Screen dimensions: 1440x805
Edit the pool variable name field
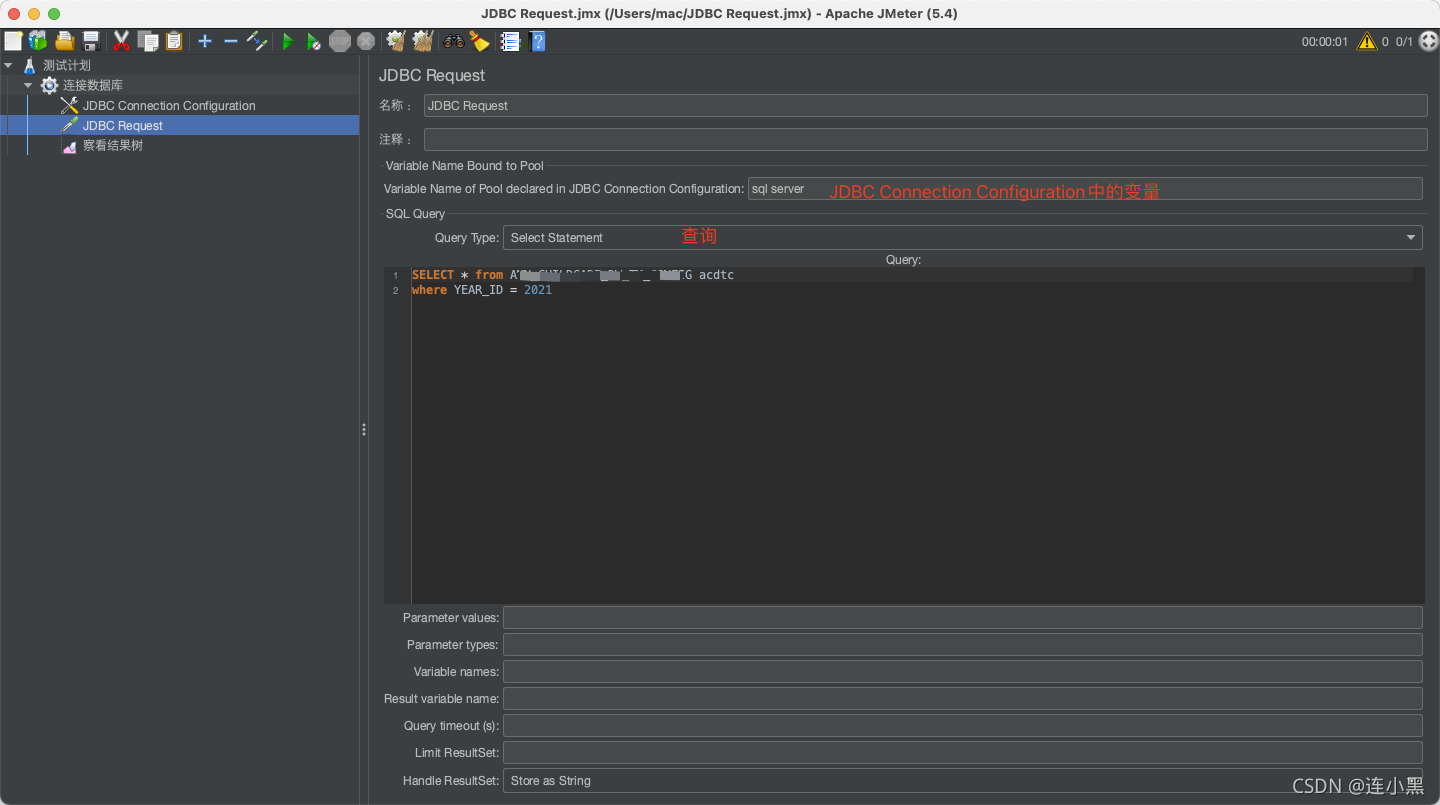point(1085,188)
